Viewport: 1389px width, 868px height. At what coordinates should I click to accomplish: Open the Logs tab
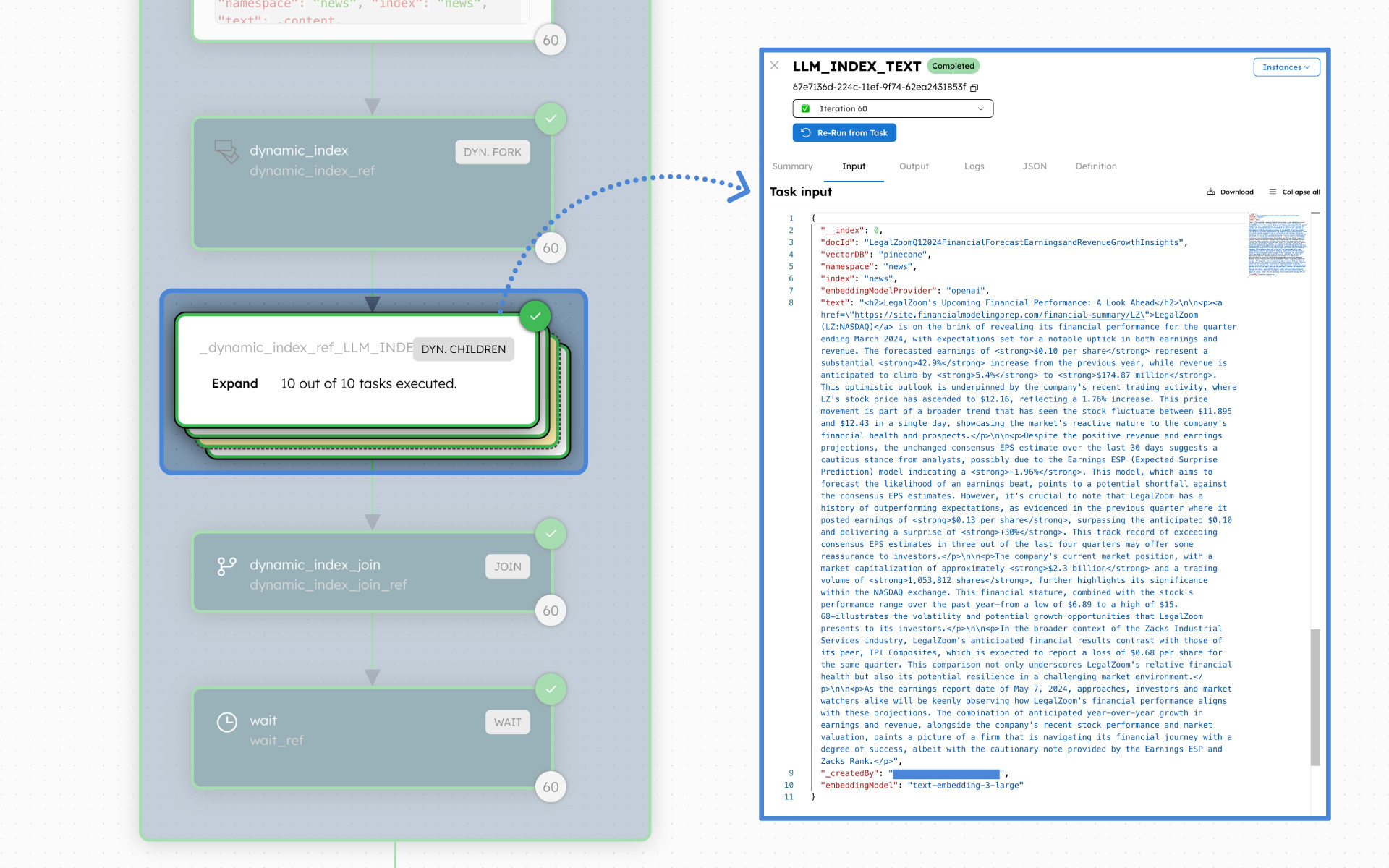point(974,166)
